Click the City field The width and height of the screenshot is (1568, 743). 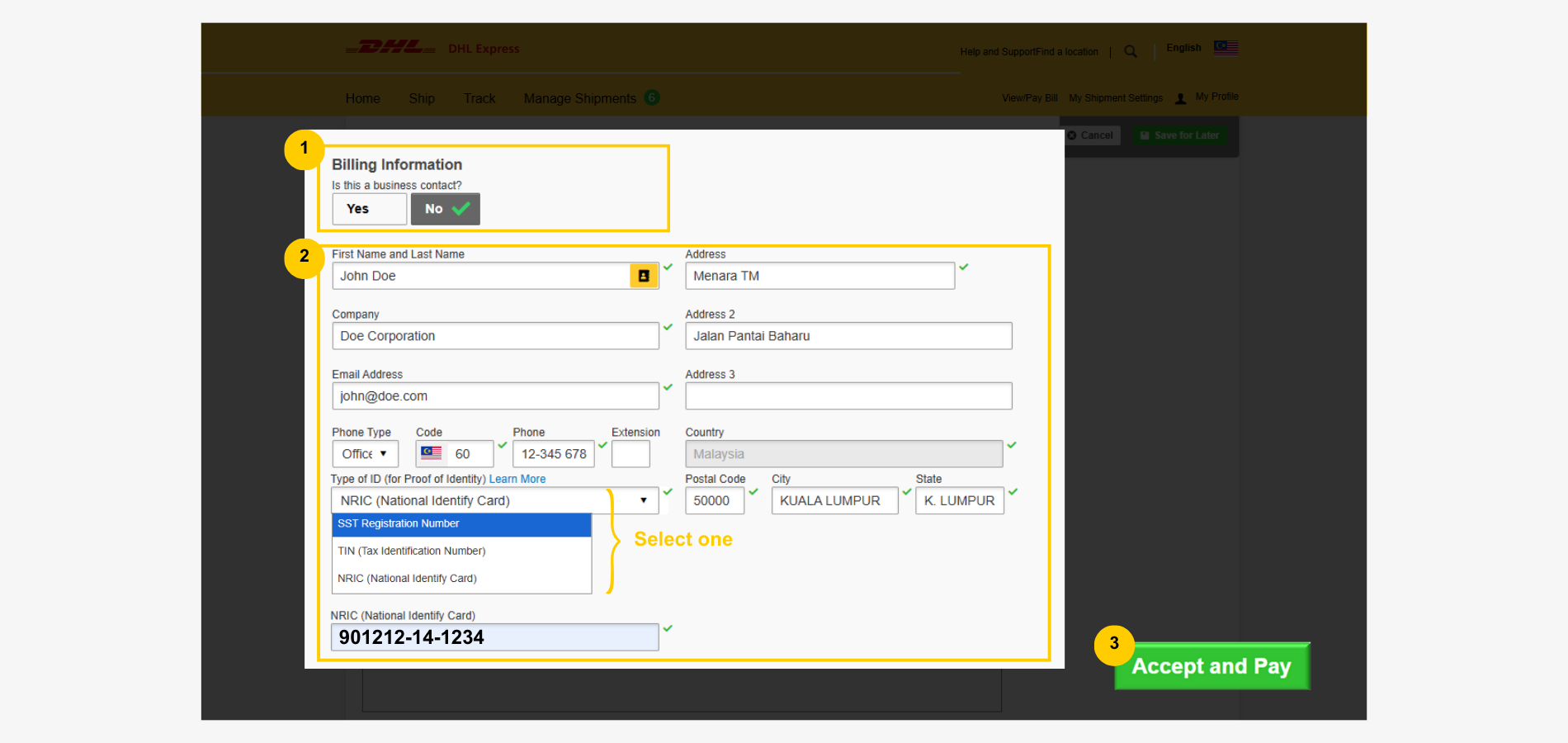point(834,500)
